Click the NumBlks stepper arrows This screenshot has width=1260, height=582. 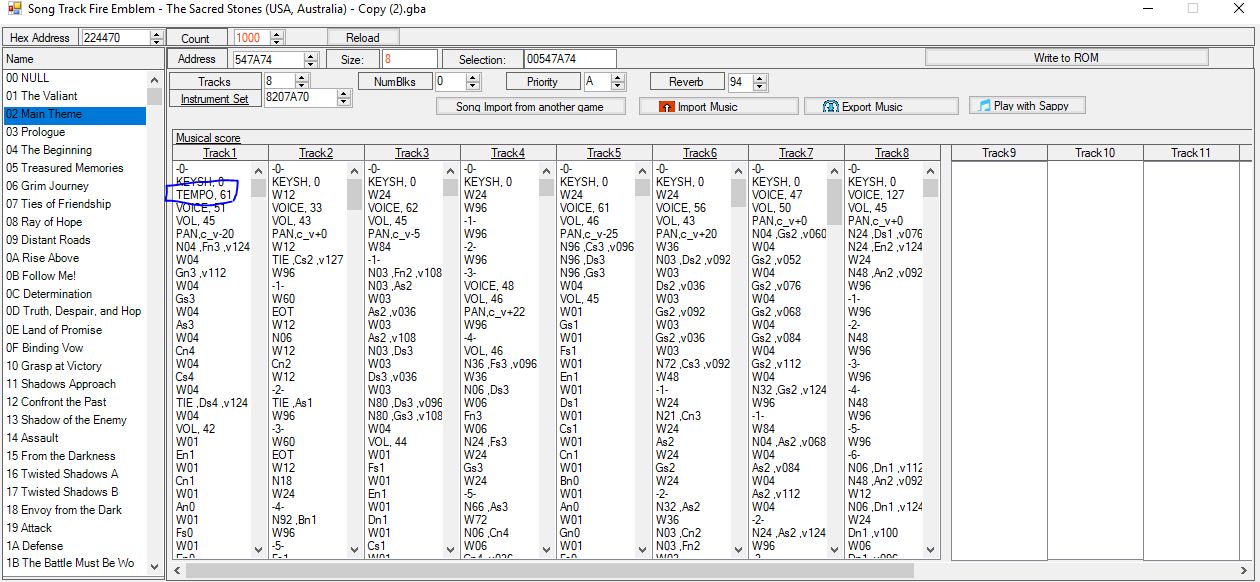(x=473, y=82)
